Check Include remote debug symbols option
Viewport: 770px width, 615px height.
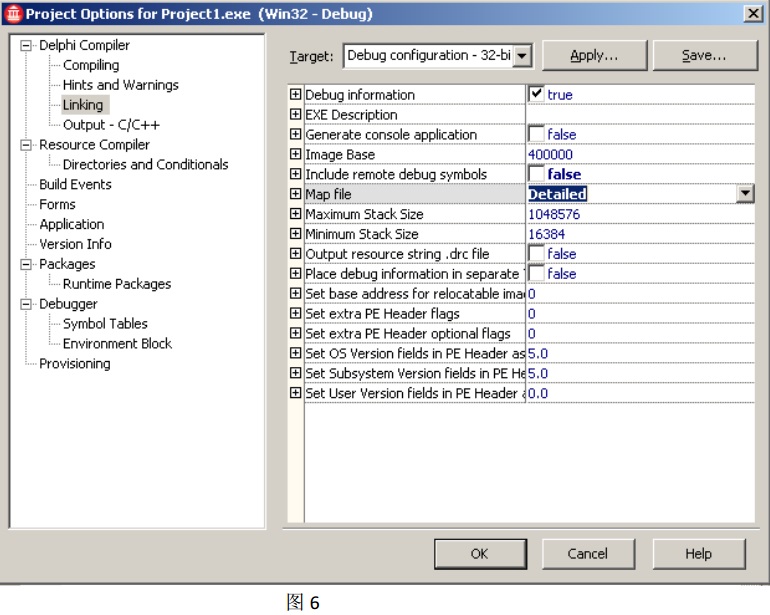point(536,174)
